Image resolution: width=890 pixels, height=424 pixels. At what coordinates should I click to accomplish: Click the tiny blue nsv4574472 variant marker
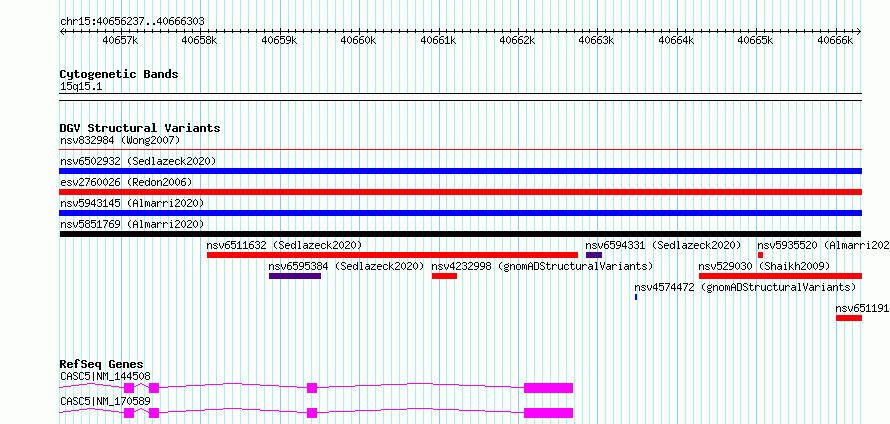[x=636, y=297]
